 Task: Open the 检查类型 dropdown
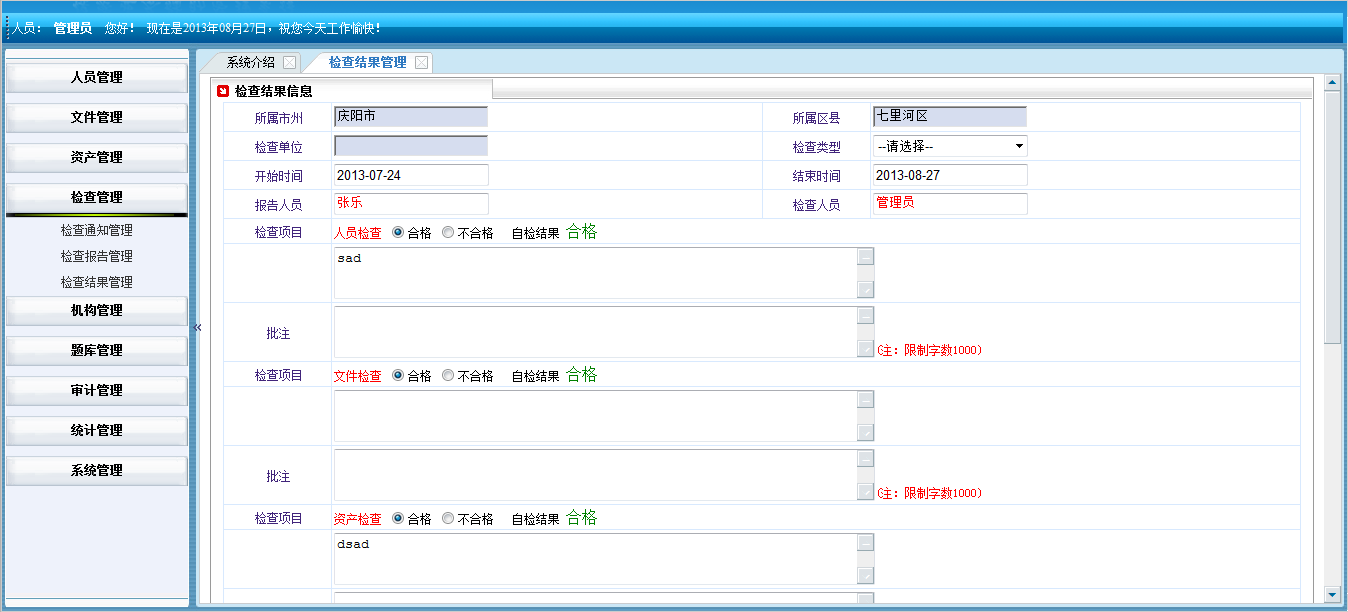[x=950, y=146]
